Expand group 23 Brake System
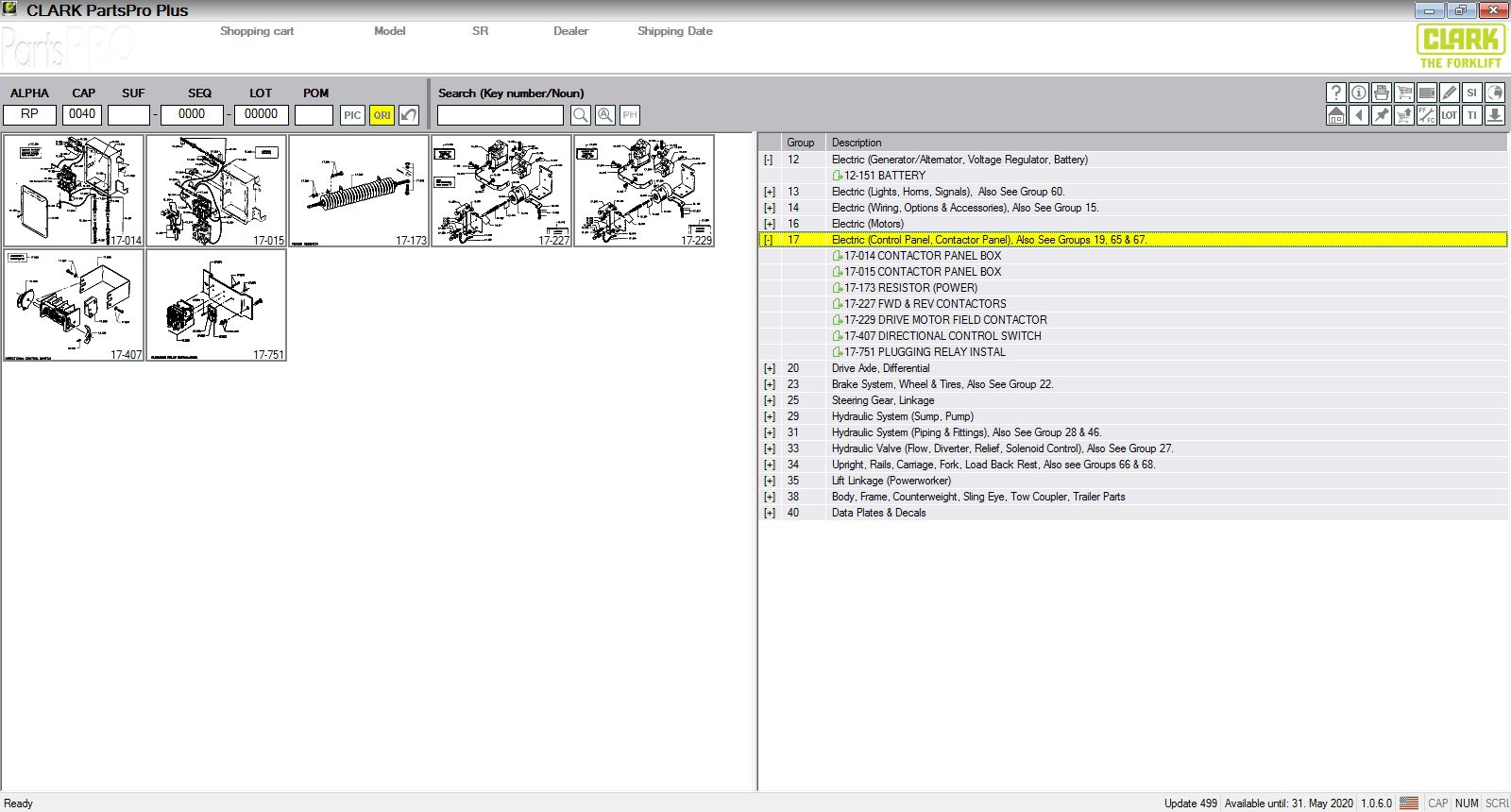Image resolution: width=1511 pixels, height=812 pixels. pyautogui.click(x=769, y=384)
